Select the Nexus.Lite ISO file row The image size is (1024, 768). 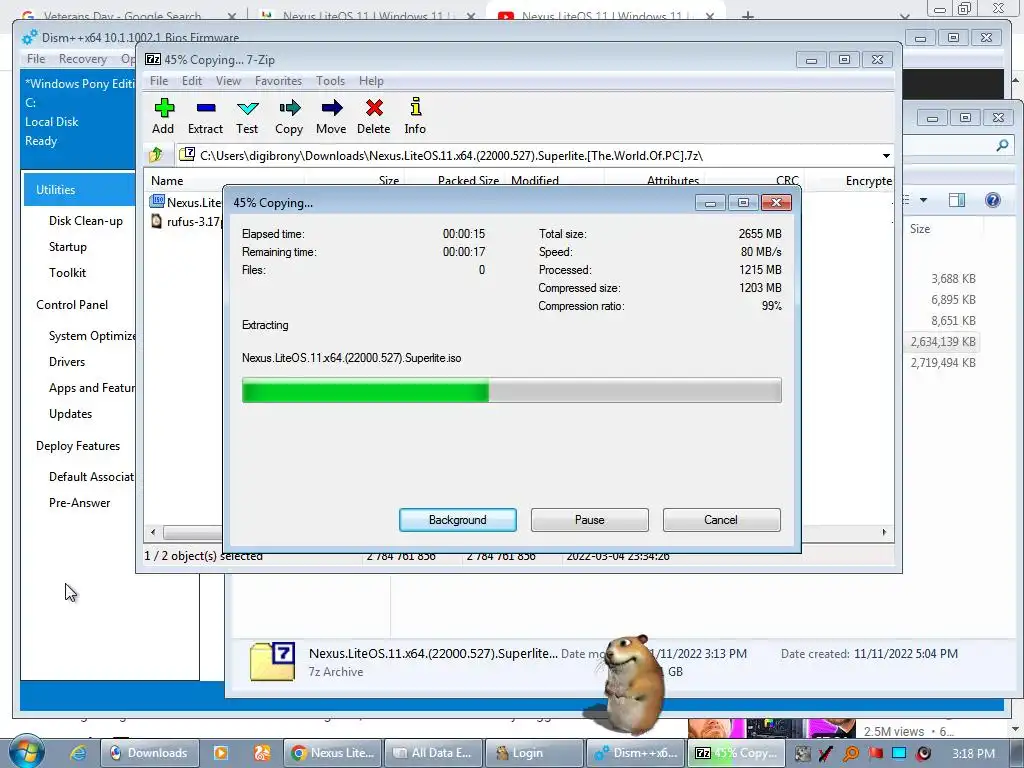click(x=185, y=202)
